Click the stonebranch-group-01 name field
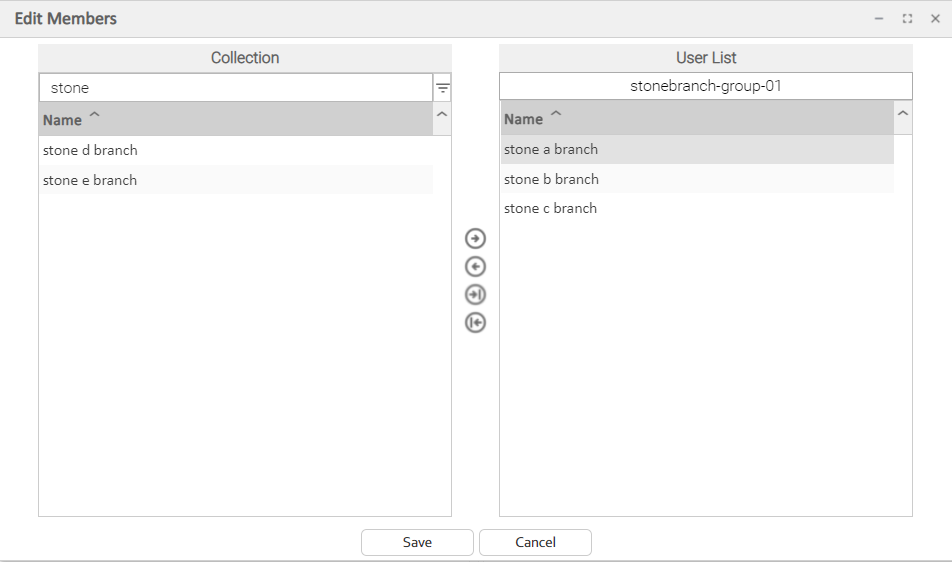This screenshot has width=952, height=562. coord(705,86)
